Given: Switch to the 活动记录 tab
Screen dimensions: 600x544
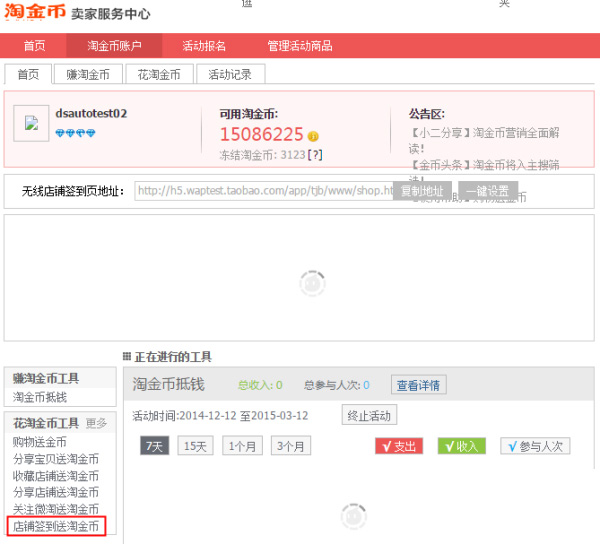Looking at the screenshot, I should coord(230,74).
